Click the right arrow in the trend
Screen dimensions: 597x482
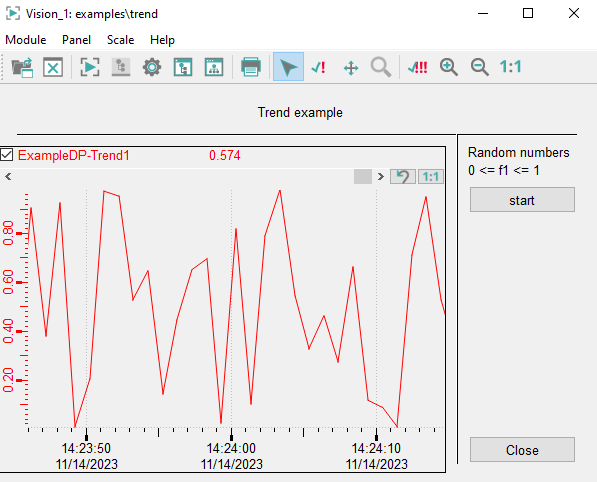(x=380, y=177)
